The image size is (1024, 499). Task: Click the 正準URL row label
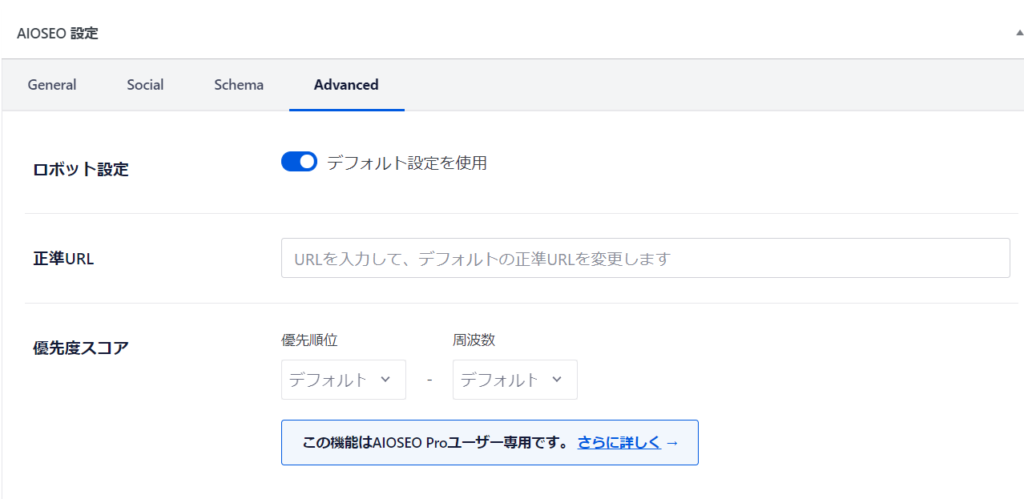click(x=64, y=259)
